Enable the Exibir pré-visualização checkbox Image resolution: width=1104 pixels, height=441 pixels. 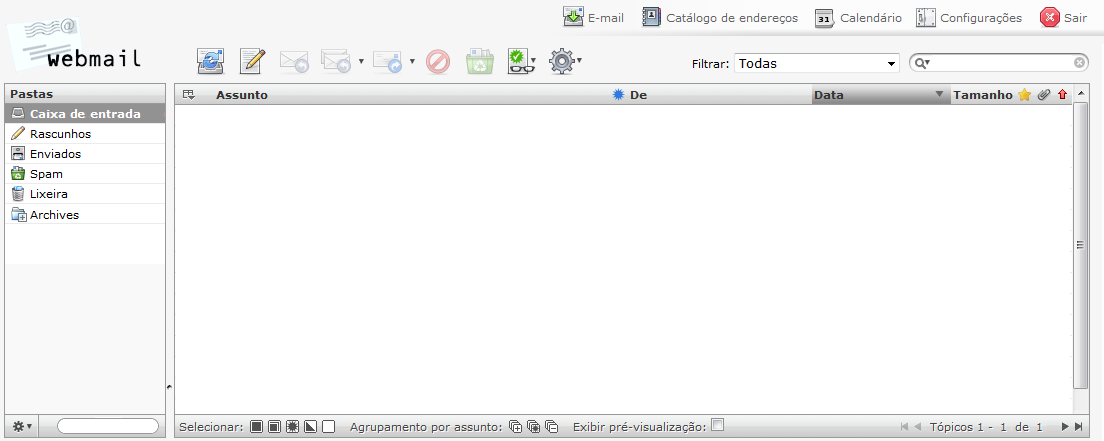tap(717, 425)
